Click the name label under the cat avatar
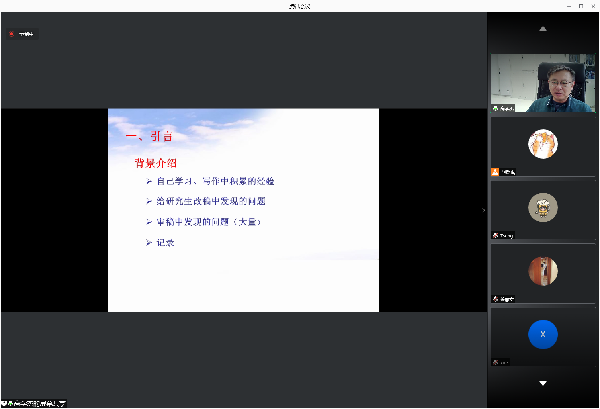This screenshot has height=409, width=600. (509, 172)
